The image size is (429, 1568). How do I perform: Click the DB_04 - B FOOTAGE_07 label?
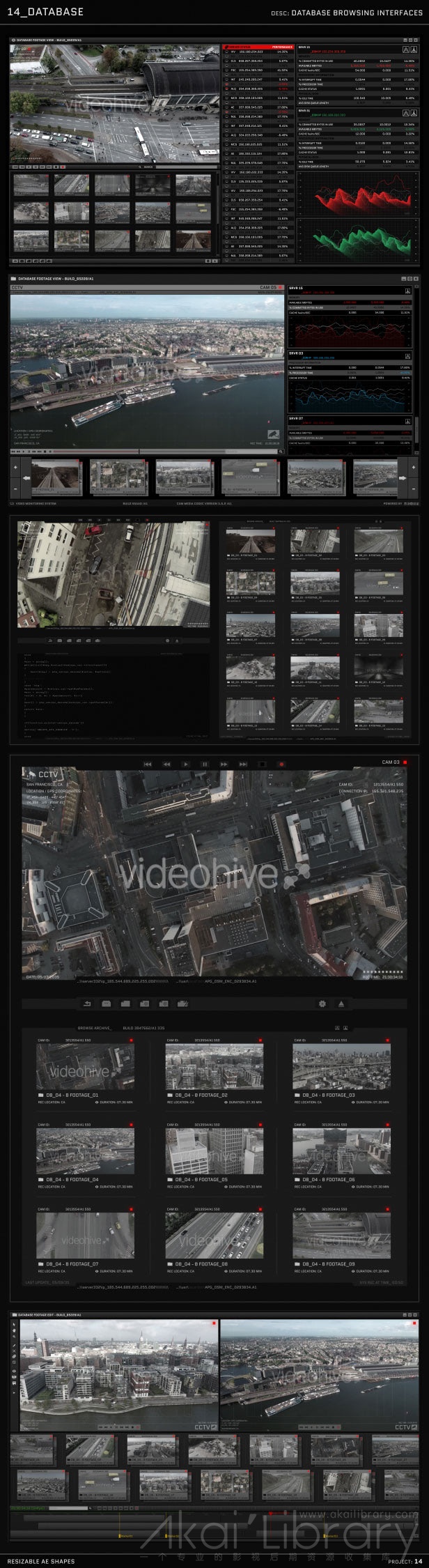pyautogui.click(x=72, y=1263)
